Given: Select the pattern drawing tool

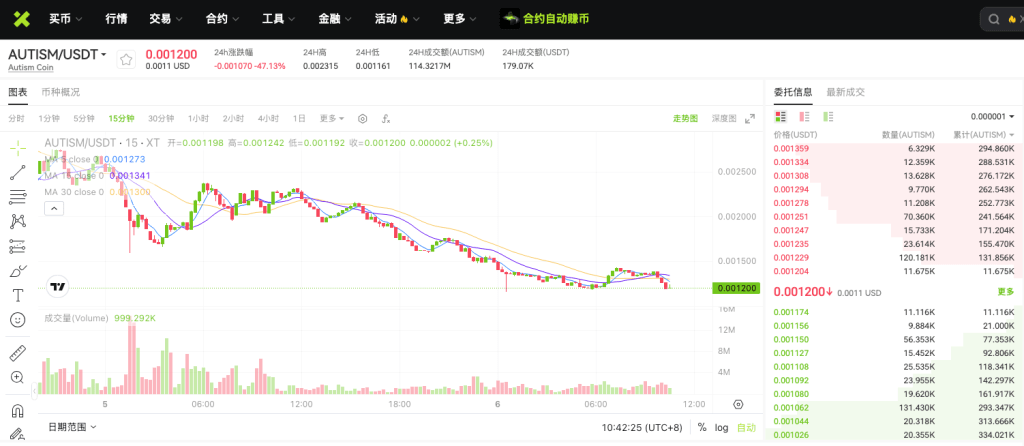Looking at the screenshot, I should (x=18, y=221).
